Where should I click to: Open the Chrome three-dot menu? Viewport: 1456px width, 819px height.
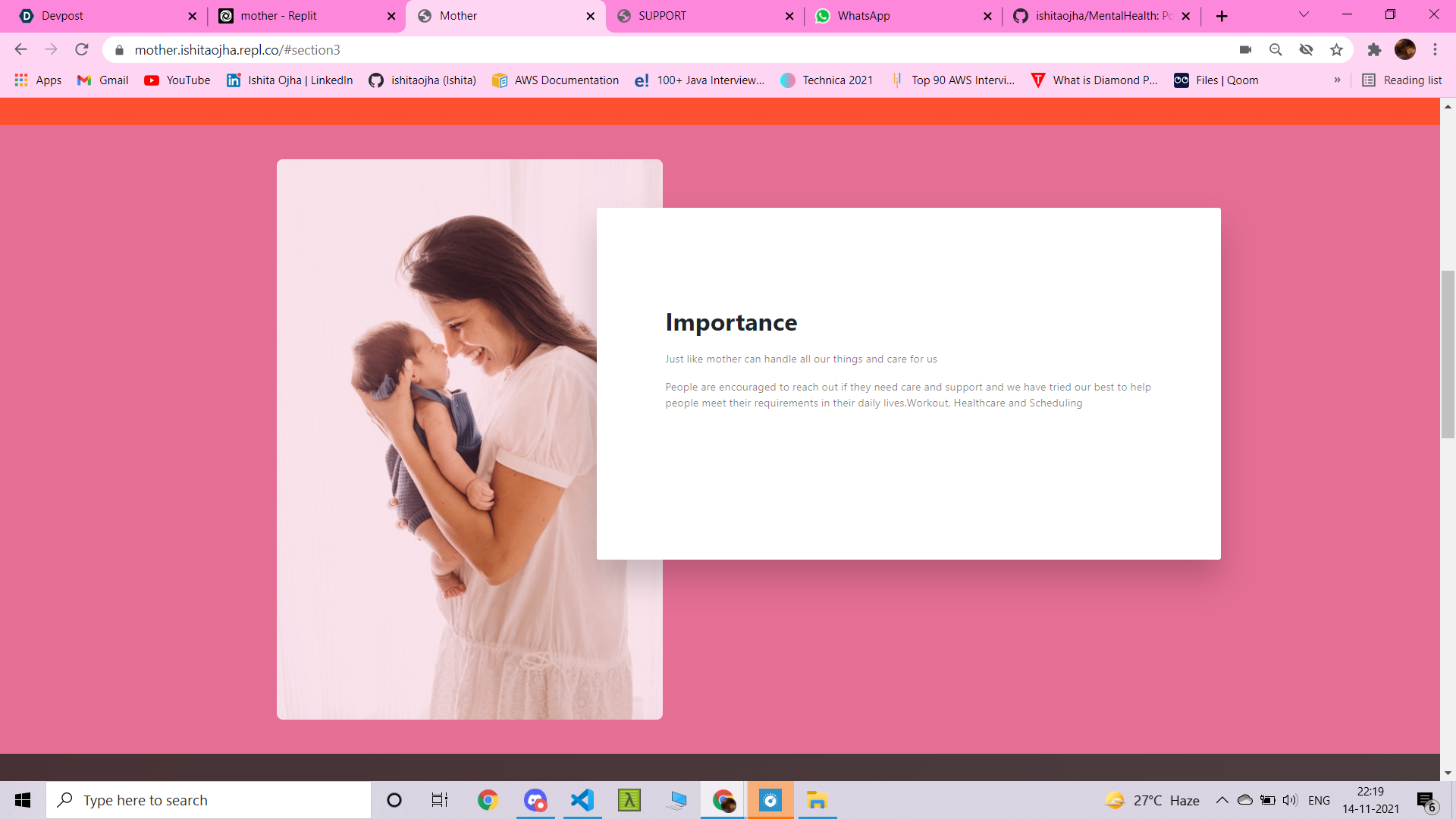pyautogui.click(x=1435, y=50)
